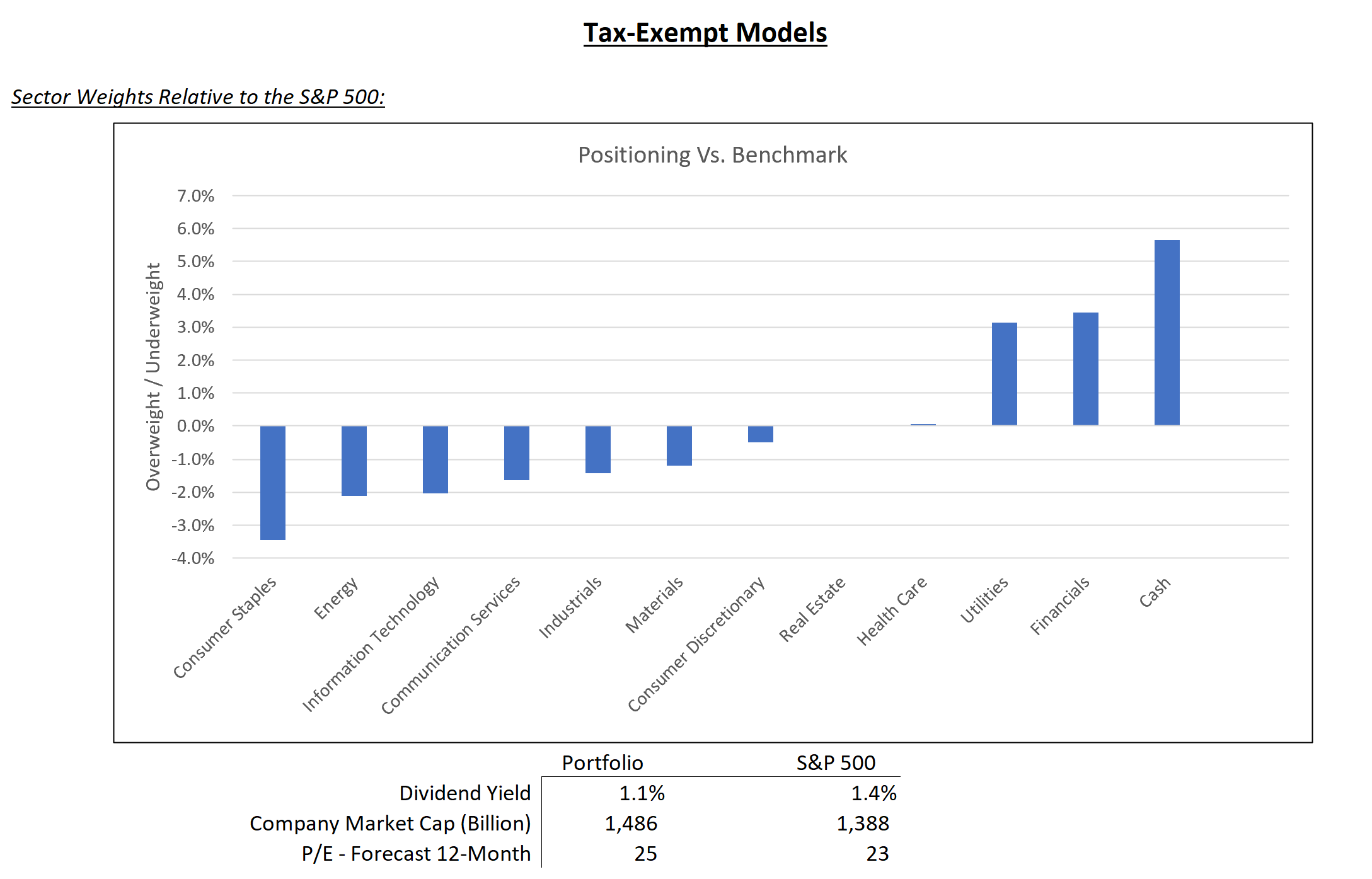Screen dimensions: 1372x879
Task: Select the Sector Weights Relative heading text
Action: (198, 97)
